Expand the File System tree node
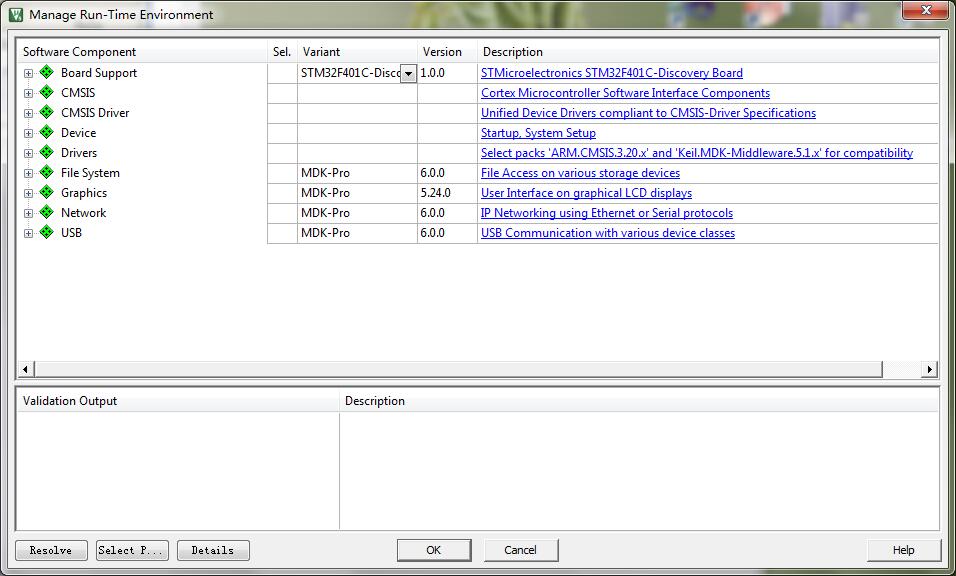 (28, 173)
